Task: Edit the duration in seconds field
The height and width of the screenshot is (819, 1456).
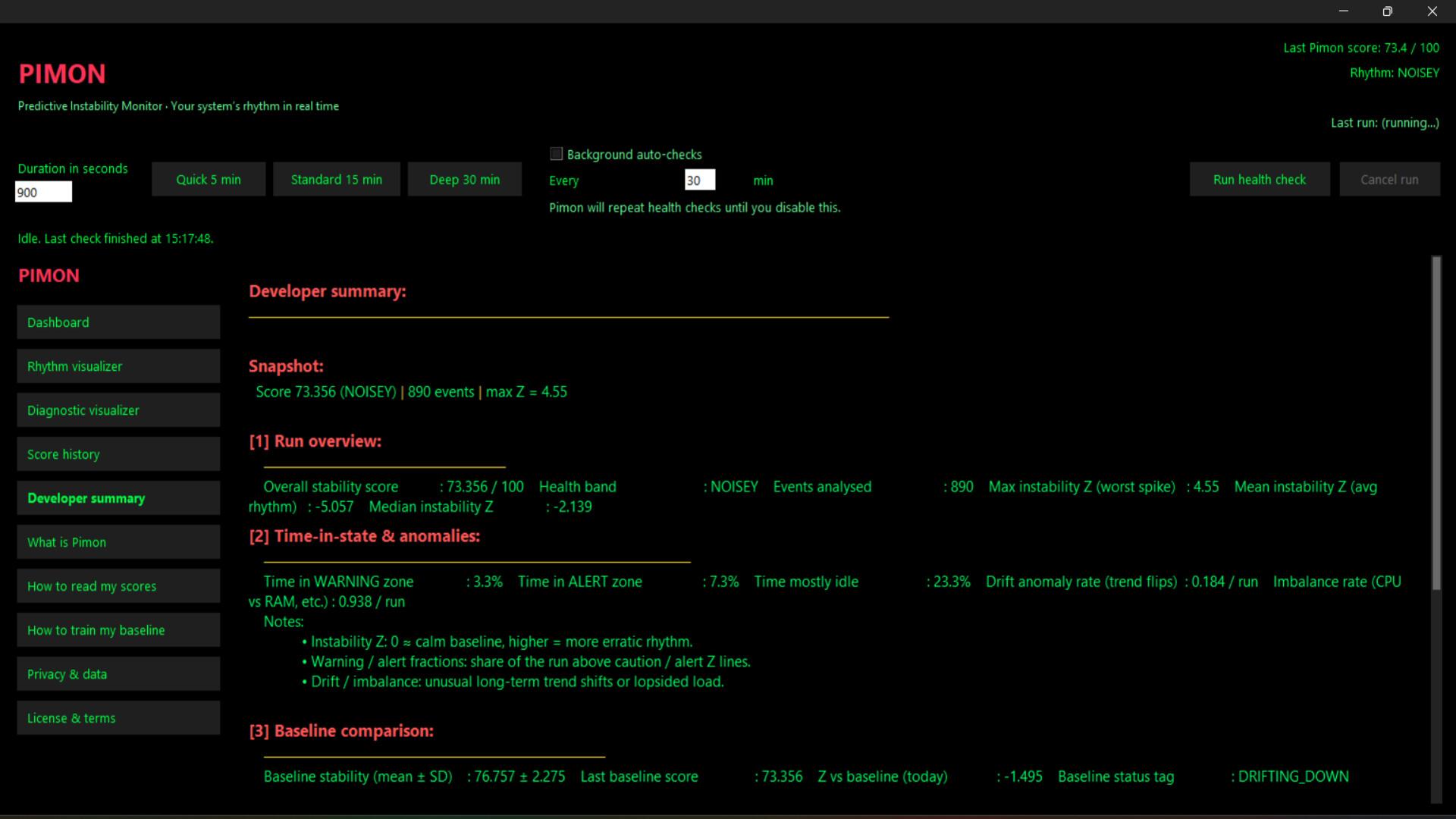Action: (43, 192)
